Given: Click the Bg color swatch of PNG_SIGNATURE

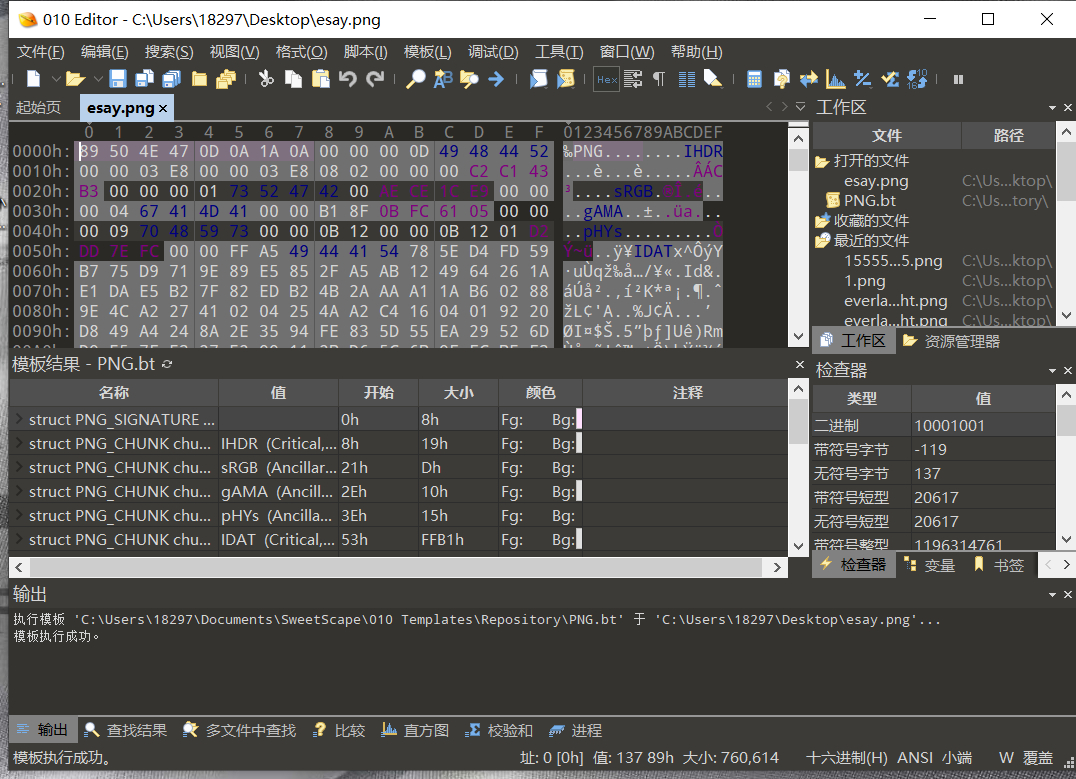Looking at the screenshot, I should pyautogui.click(x=579, y=419).
